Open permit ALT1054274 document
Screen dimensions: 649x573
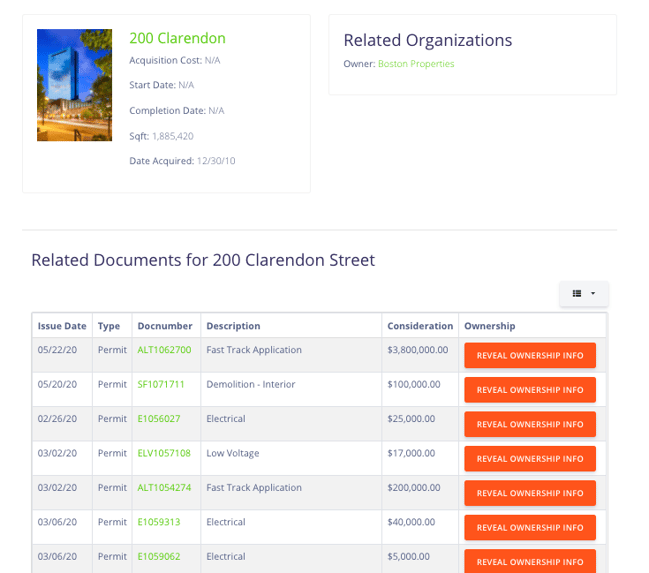point(164,488)
